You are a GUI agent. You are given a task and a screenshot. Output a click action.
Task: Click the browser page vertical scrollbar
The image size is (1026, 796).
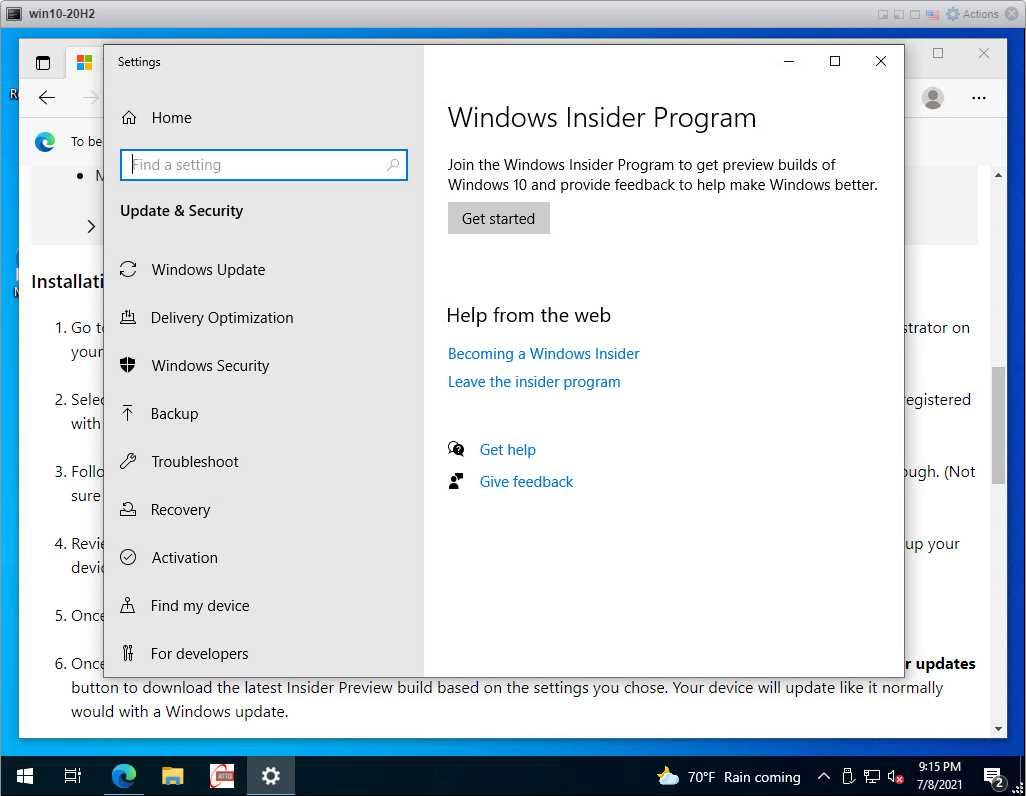coord(998,425)
